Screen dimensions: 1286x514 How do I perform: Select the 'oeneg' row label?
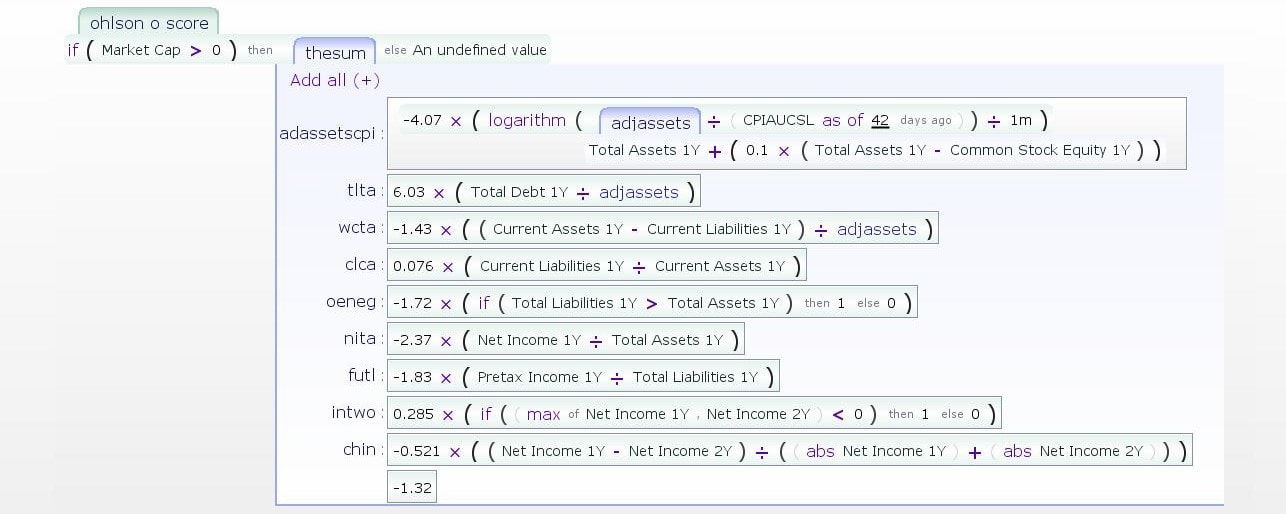(351, 301)
